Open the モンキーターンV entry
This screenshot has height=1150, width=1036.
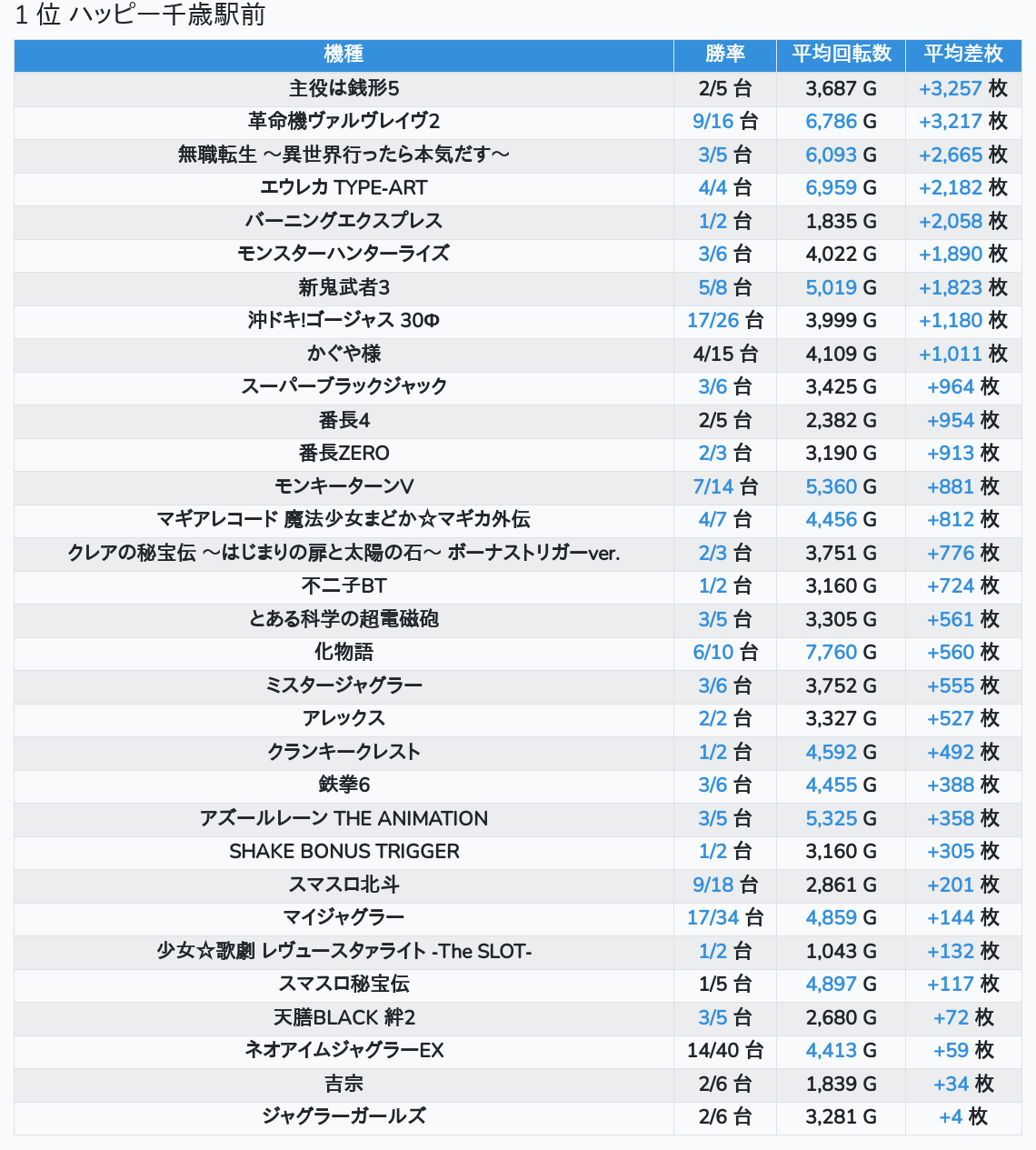coord(344,486)
